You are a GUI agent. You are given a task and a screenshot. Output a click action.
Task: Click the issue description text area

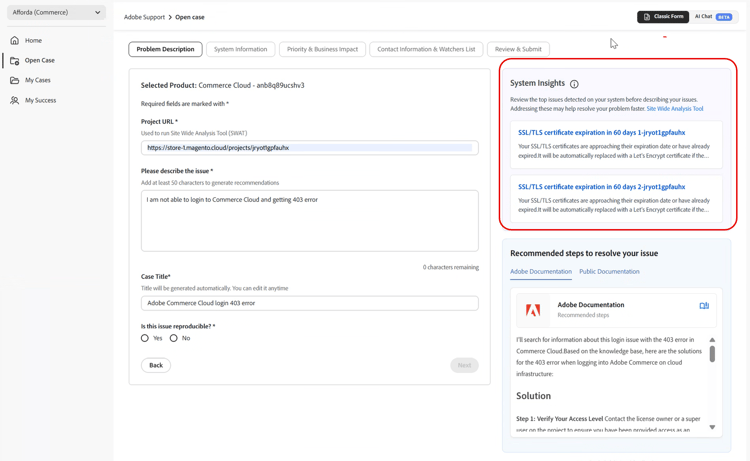point(309,221)
